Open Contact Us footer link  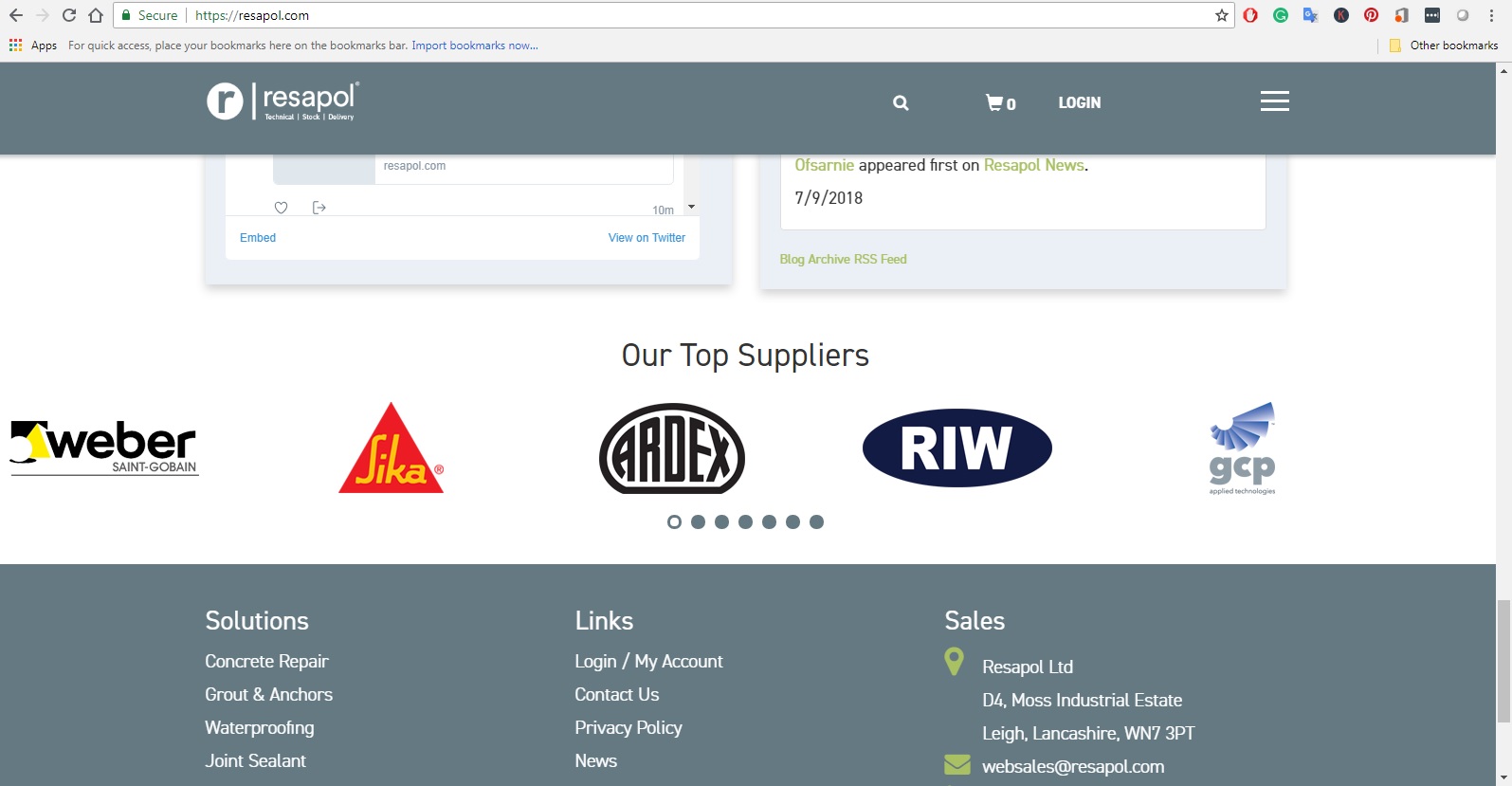pyautogui.click(x=616, y=694)
